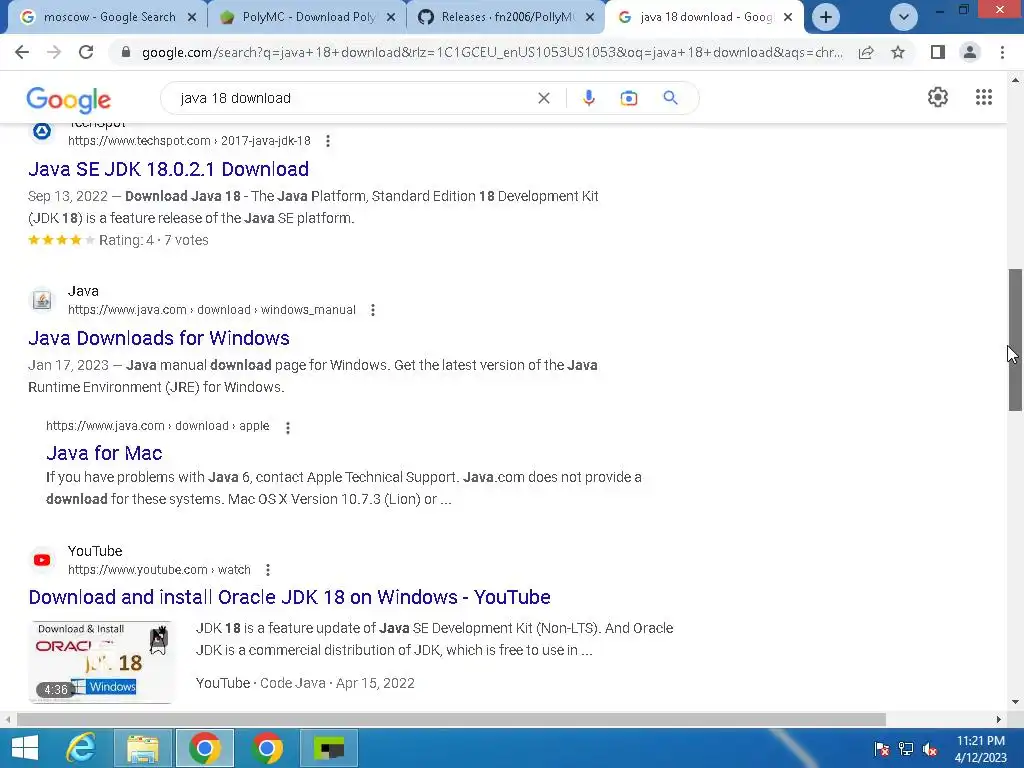Viewport: 1024px width, 768px height.
Task: Close the moscow - Google Search tab
Action: [192, 18]
